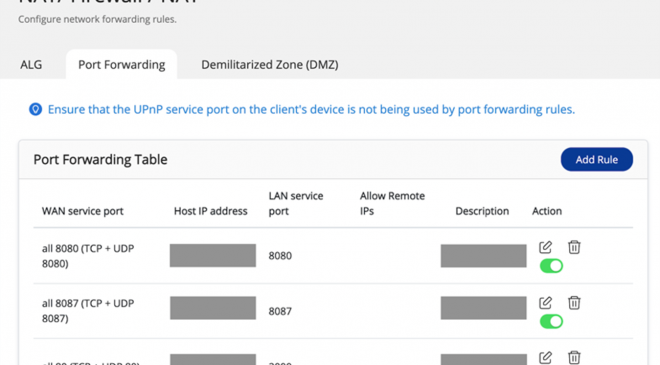Disable the 8080 rule toggle switch

coord(551,266)
